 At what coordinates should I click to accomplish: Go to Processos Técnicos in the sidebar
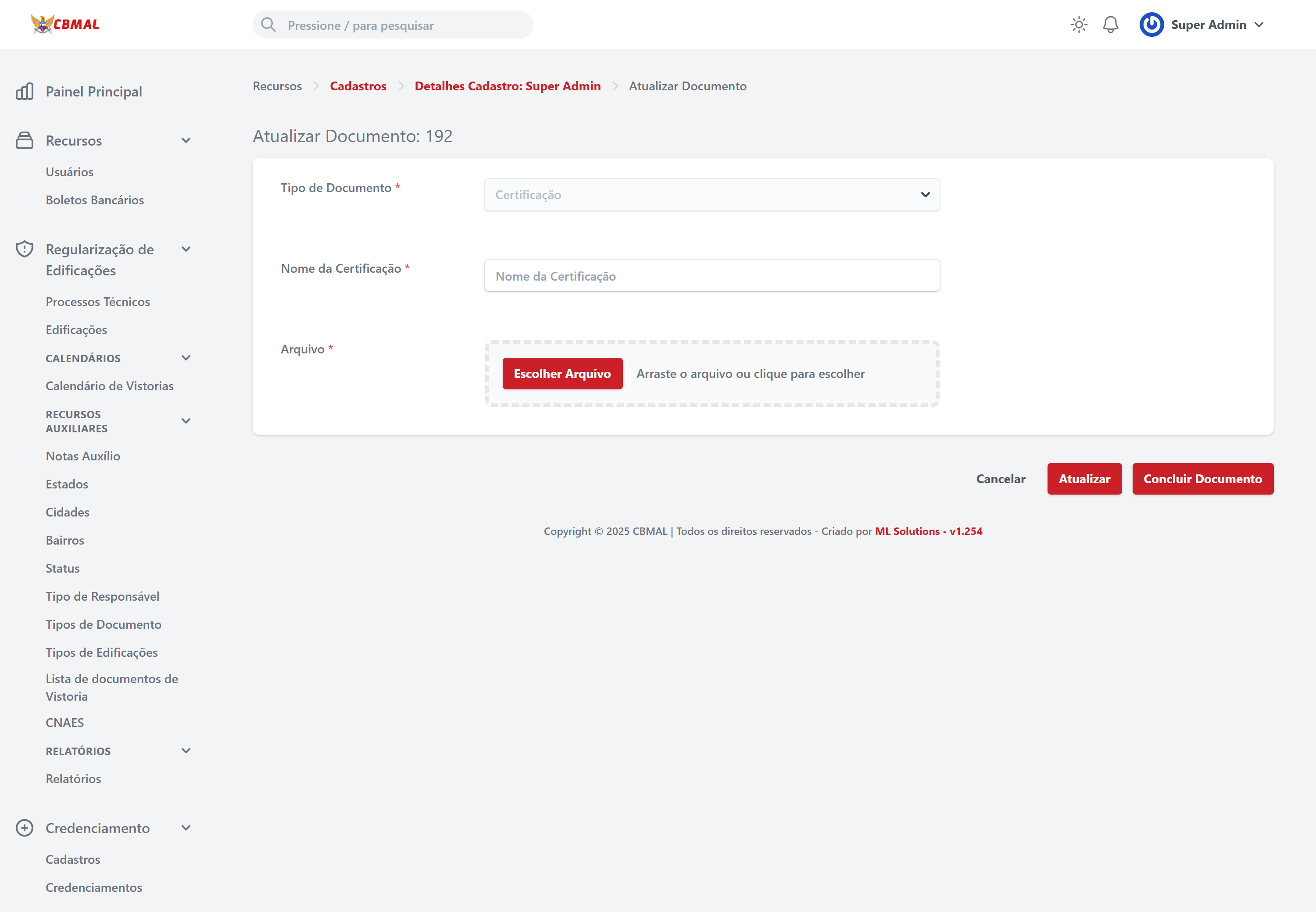pyautogui.click(x=98, y=302)
